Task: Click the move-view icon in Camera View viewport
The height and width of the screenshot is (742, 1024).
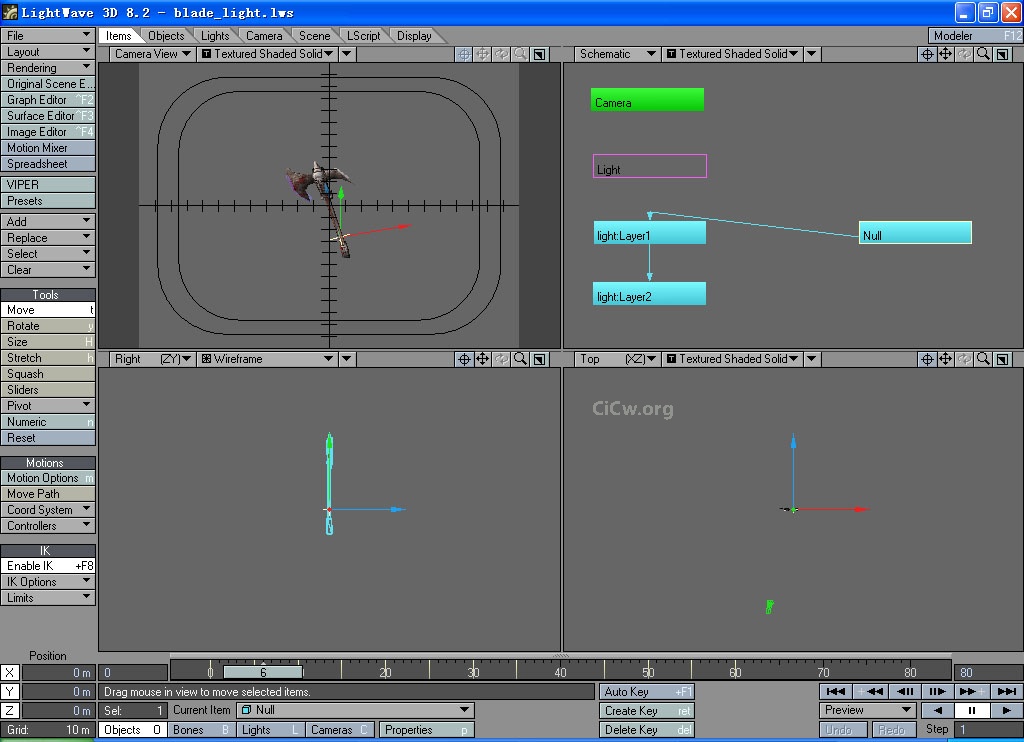Action: point(483,54)
